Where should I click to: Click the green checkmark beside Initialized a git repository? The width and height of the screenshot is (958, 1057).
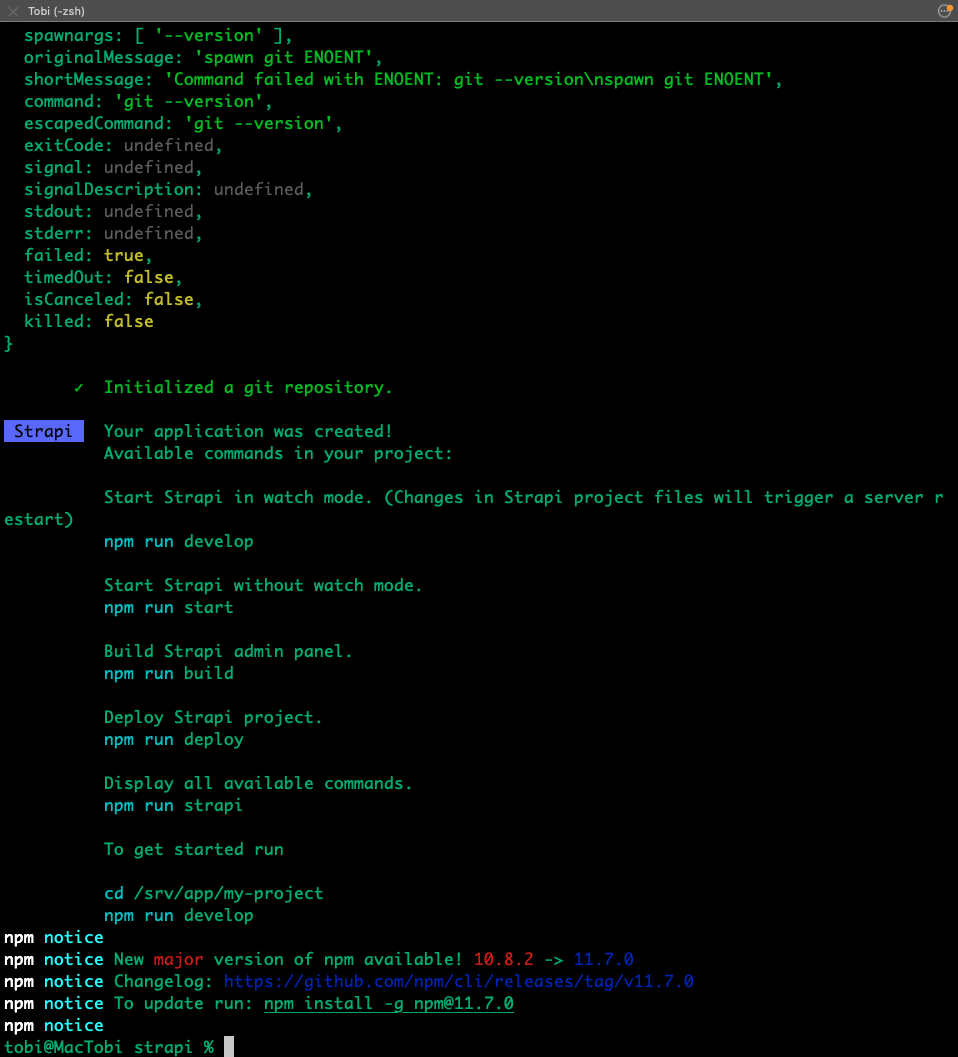79,387
